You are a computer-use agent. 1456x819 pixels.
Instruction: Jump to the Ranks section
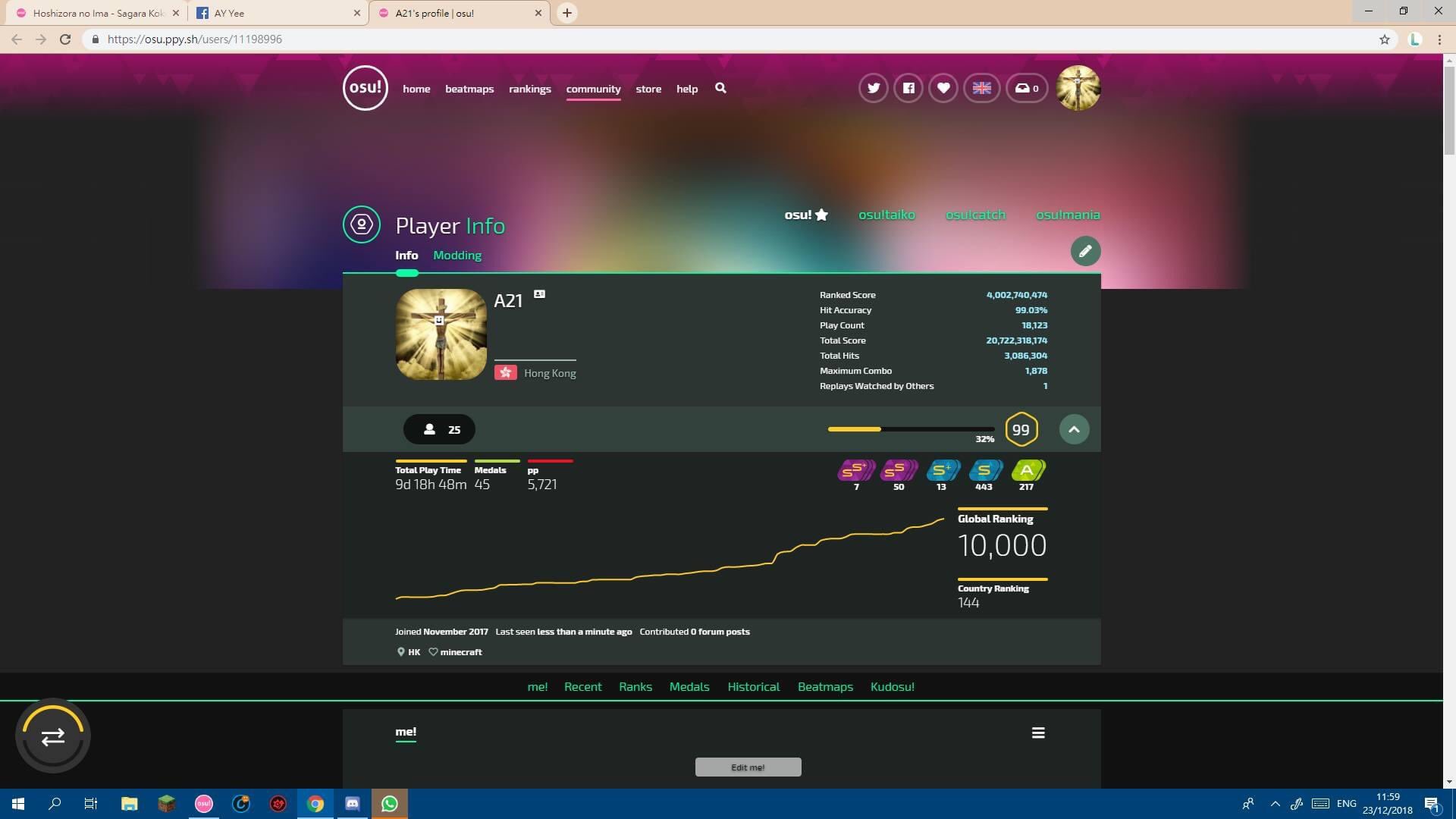point(635,687)
